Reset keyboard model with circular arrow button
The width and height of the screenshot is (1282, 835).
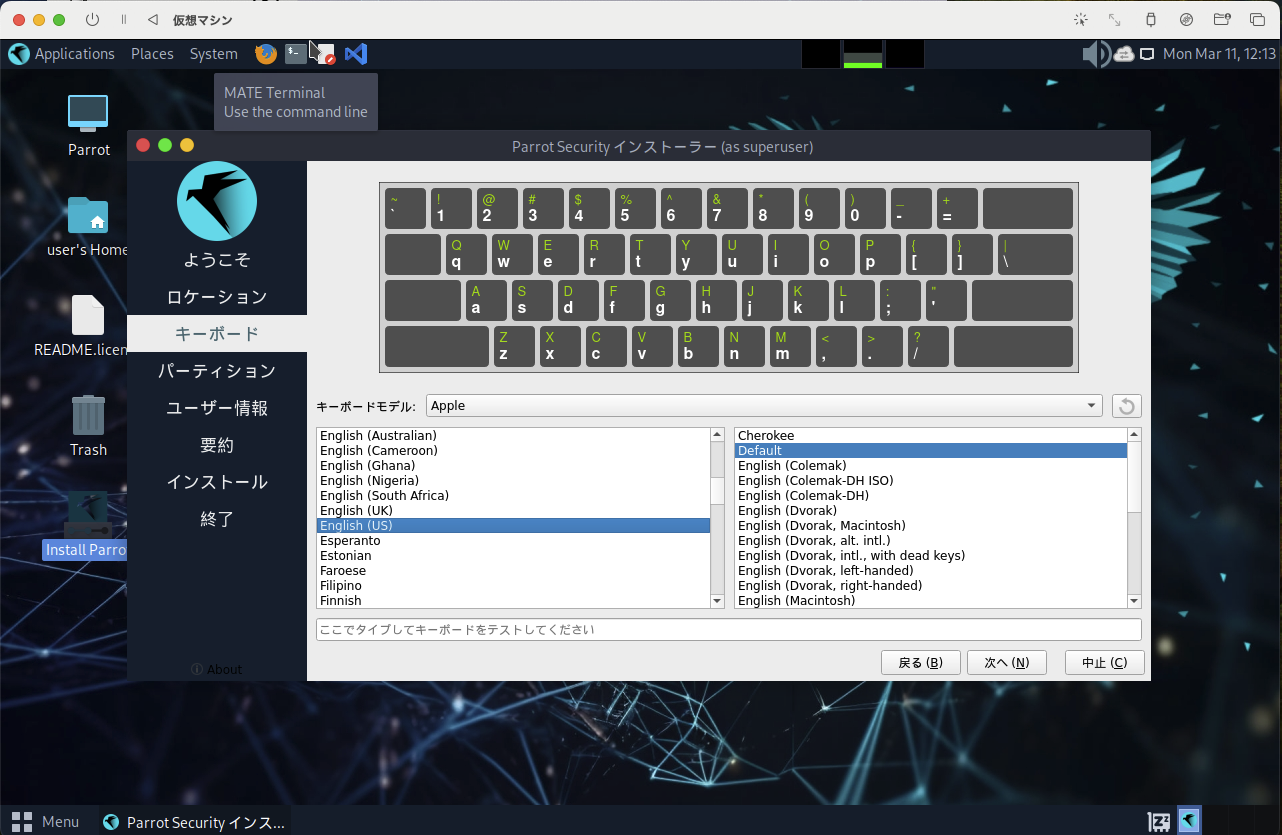tap(1127, 406)
